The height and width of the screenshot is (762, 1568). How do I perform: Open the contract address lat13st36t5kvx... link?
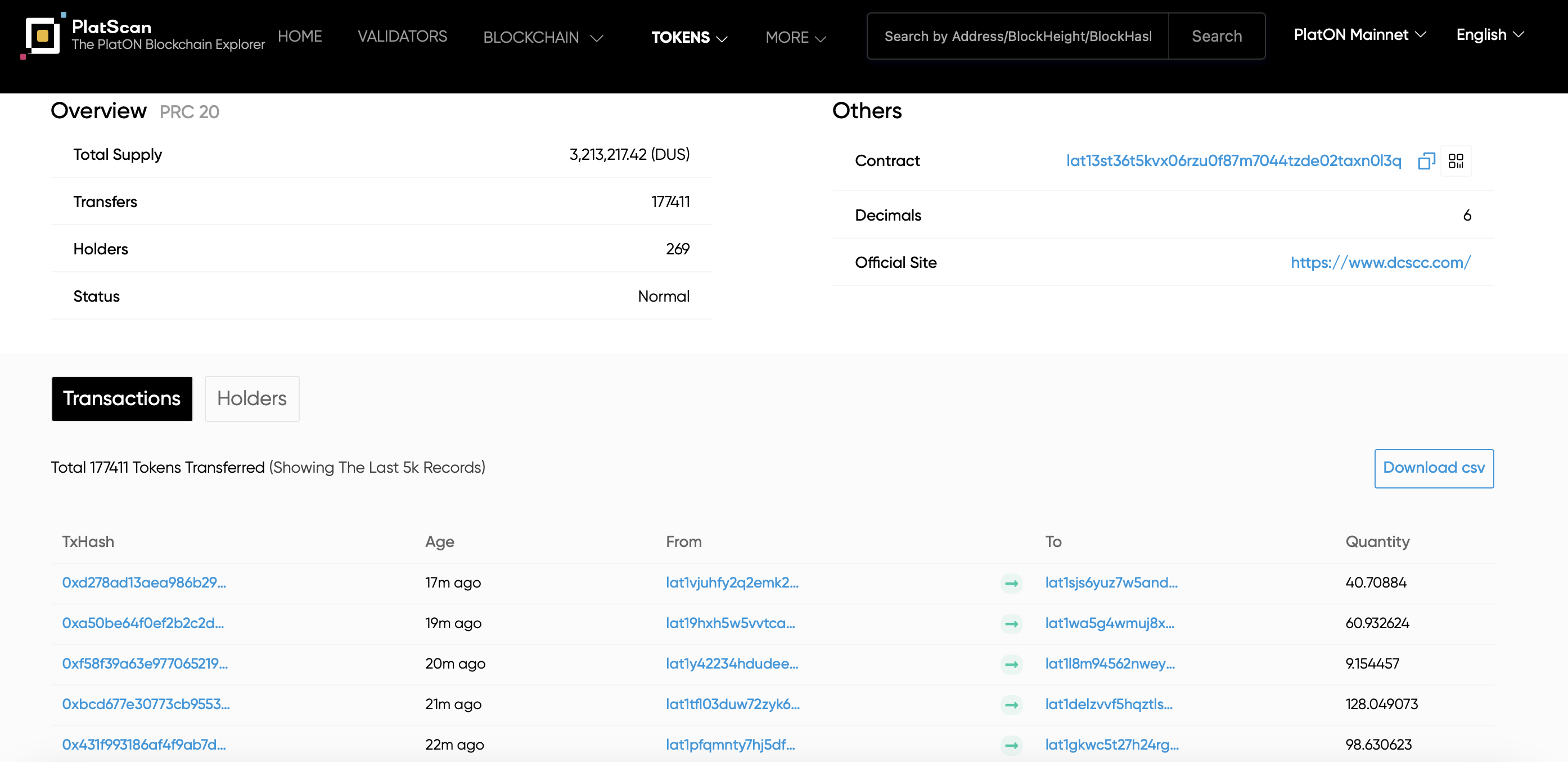coord(1233,161)
